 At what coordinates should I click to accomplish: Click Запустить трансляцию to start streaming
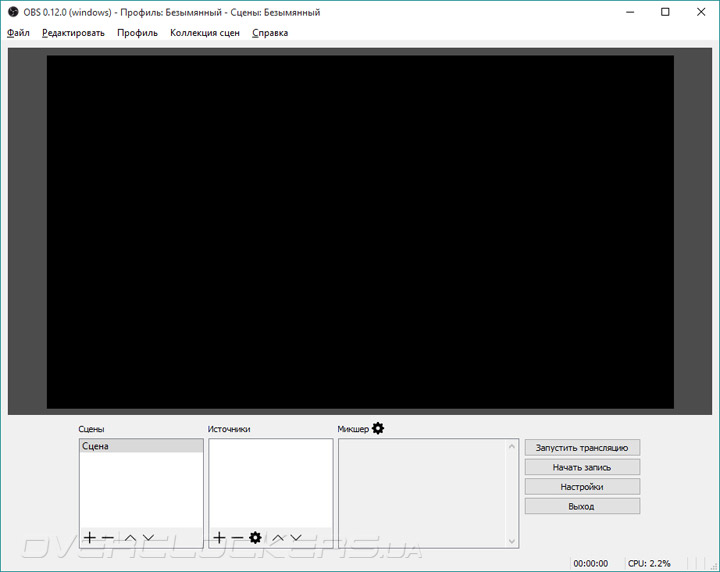pos(582,448)
